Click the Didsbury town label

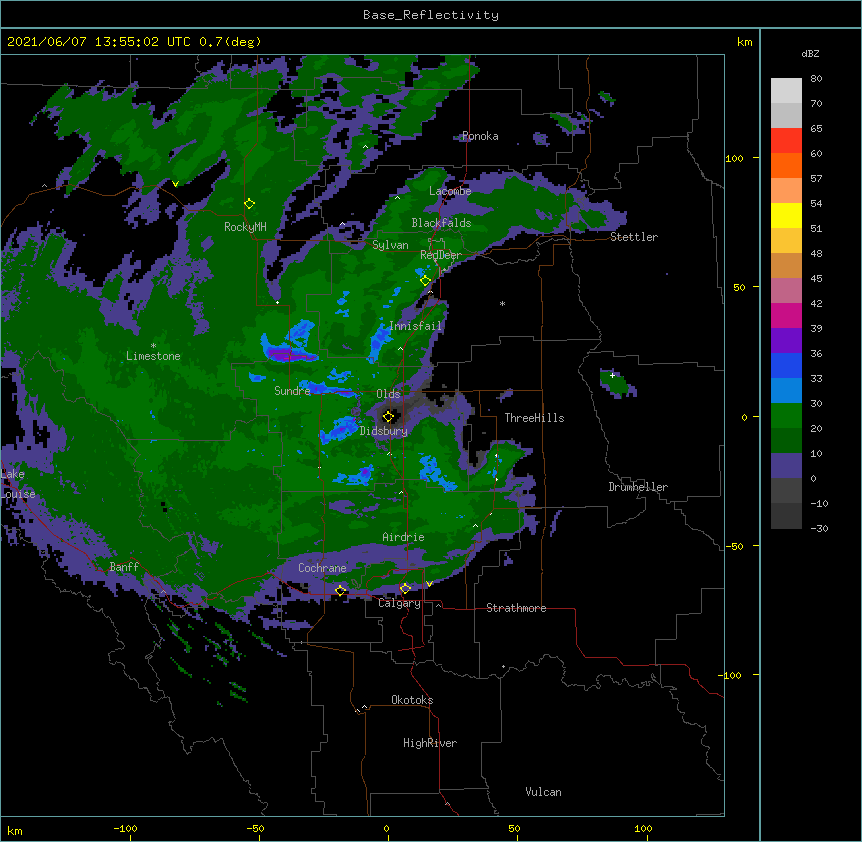pyautogui.click(x=384, y=431)
